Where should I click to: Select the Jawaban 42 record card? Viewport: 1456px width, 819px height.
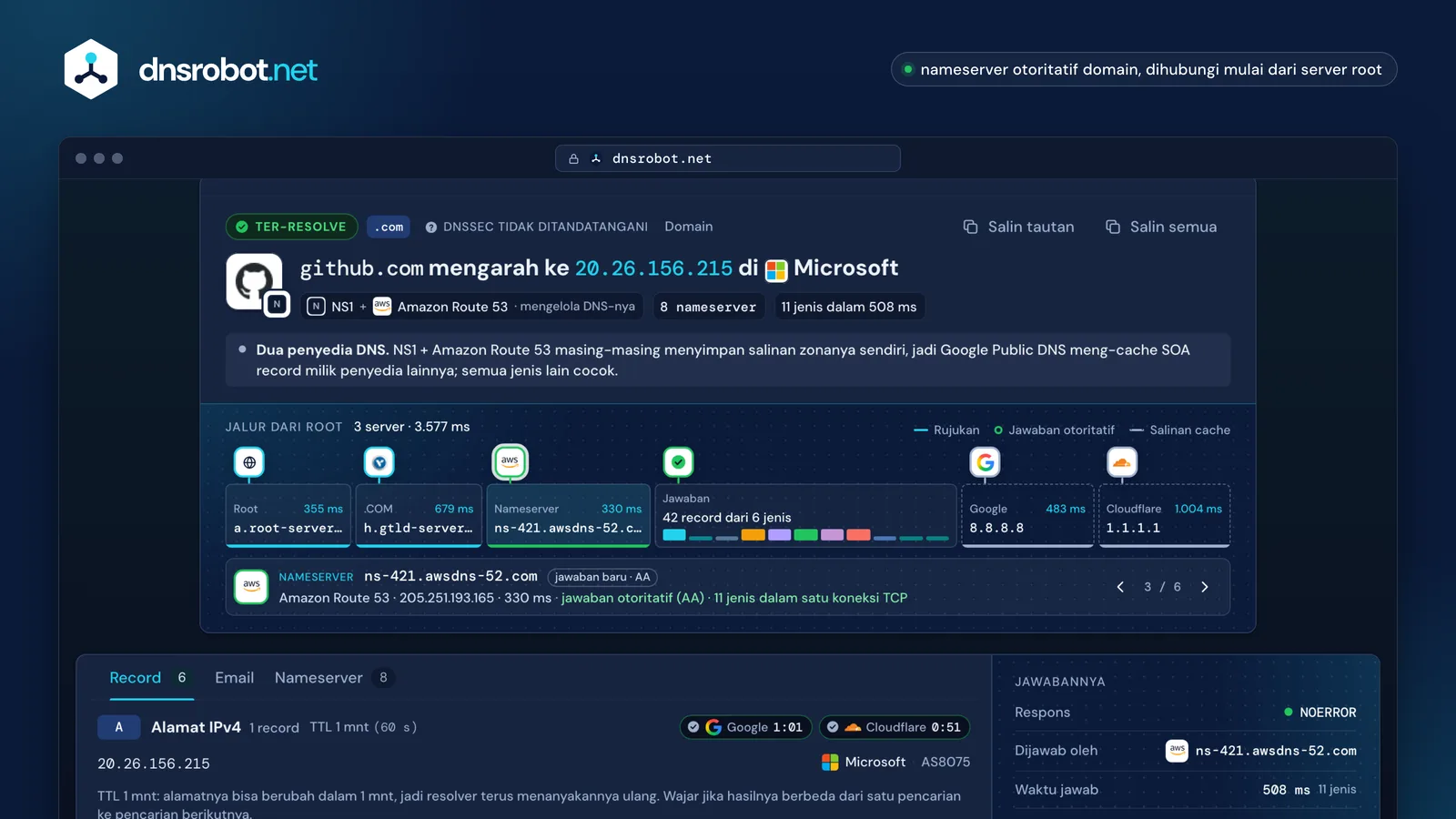(805, 516)
